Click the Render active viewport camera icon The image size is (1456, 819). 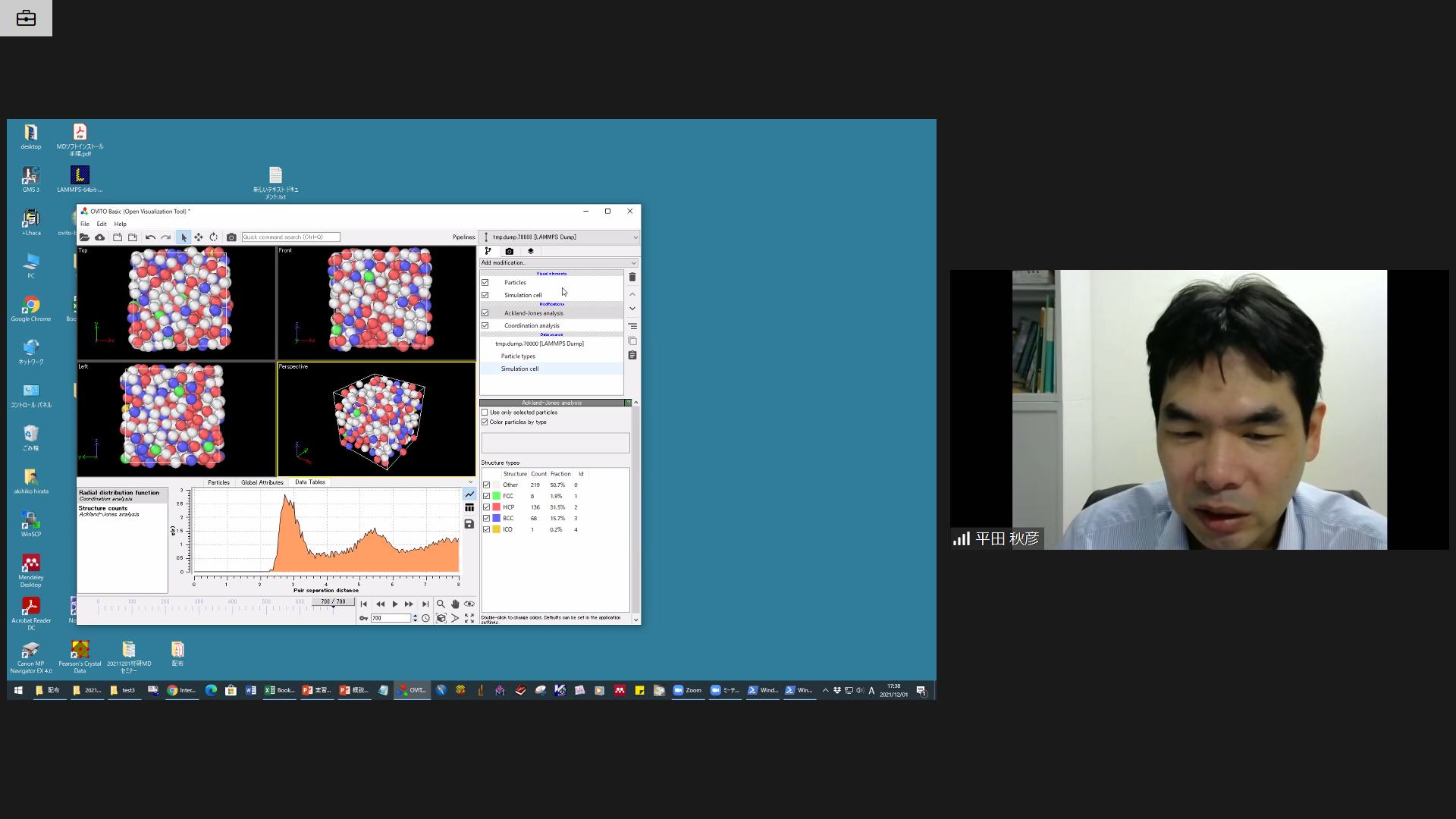(231, 237)
